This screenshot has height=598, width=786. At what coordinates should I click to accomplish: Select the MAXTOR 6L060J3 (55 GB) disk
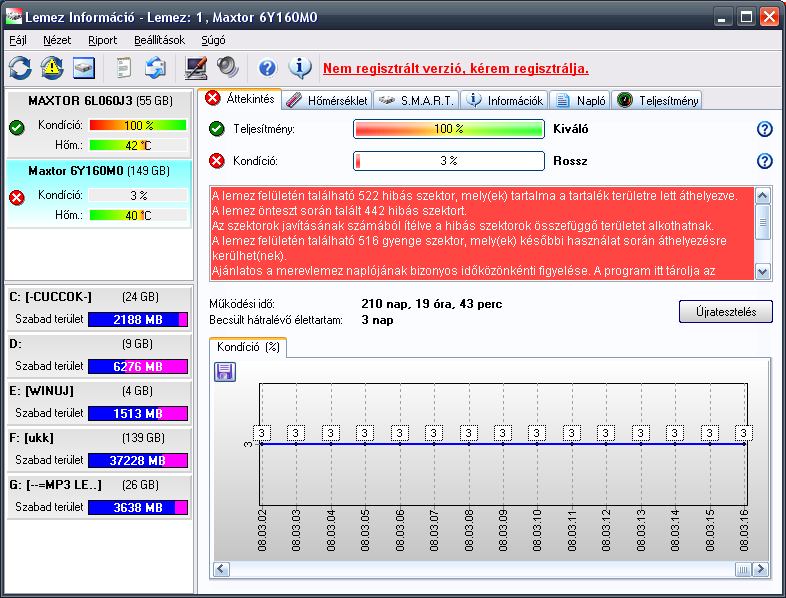click(99, 123)
